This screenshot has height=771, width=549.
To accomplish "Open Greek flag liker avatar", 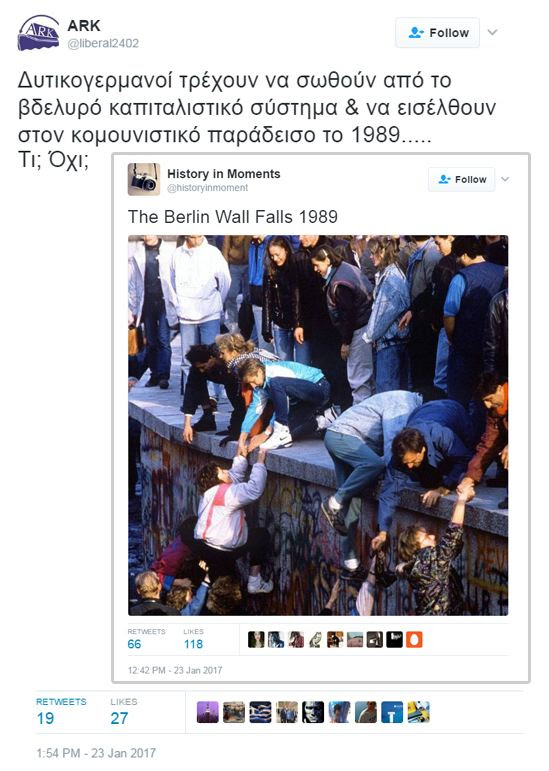I will click(x=260, y=712).
